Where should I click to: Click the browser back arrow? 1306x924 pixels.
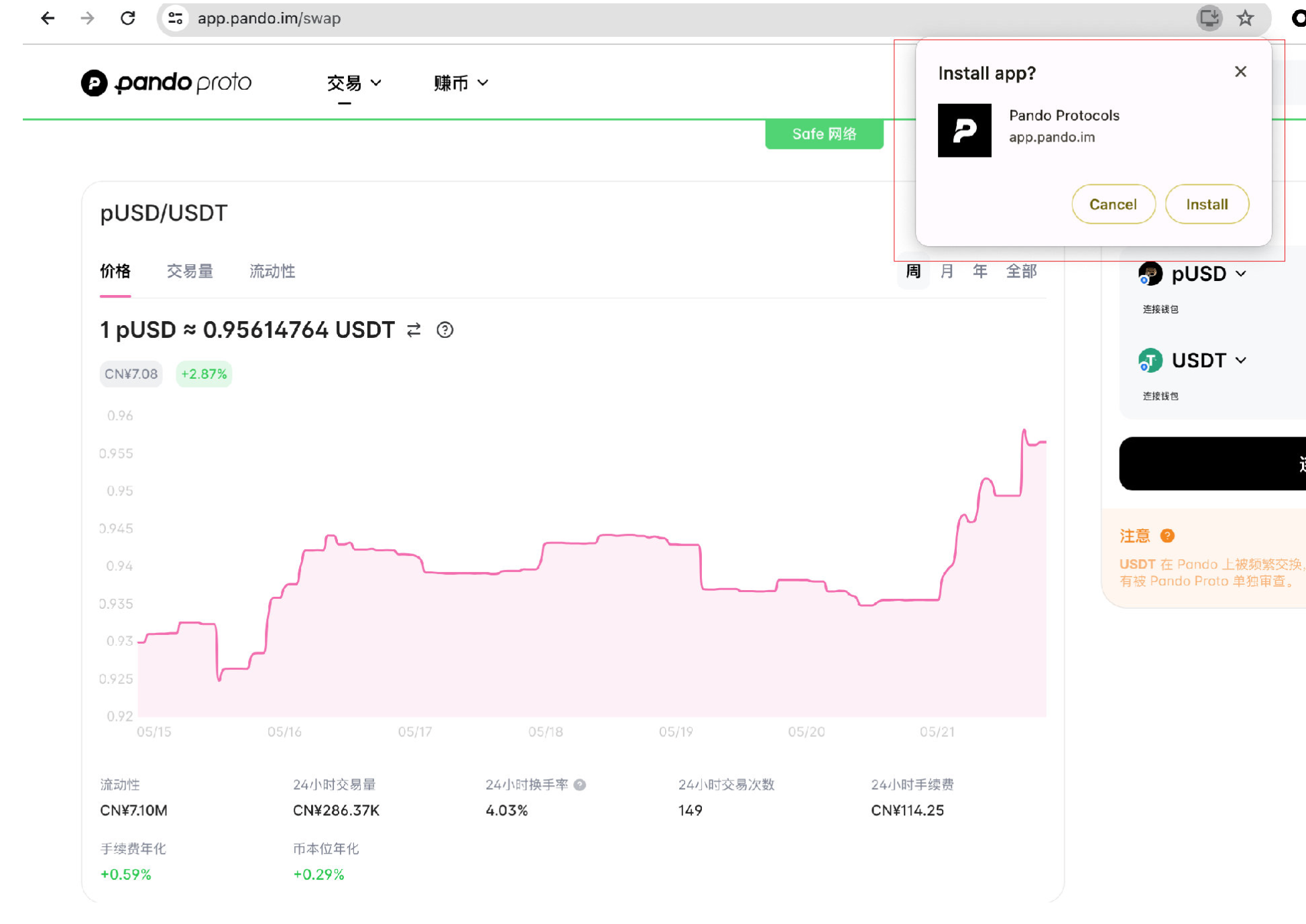[48, 18]
